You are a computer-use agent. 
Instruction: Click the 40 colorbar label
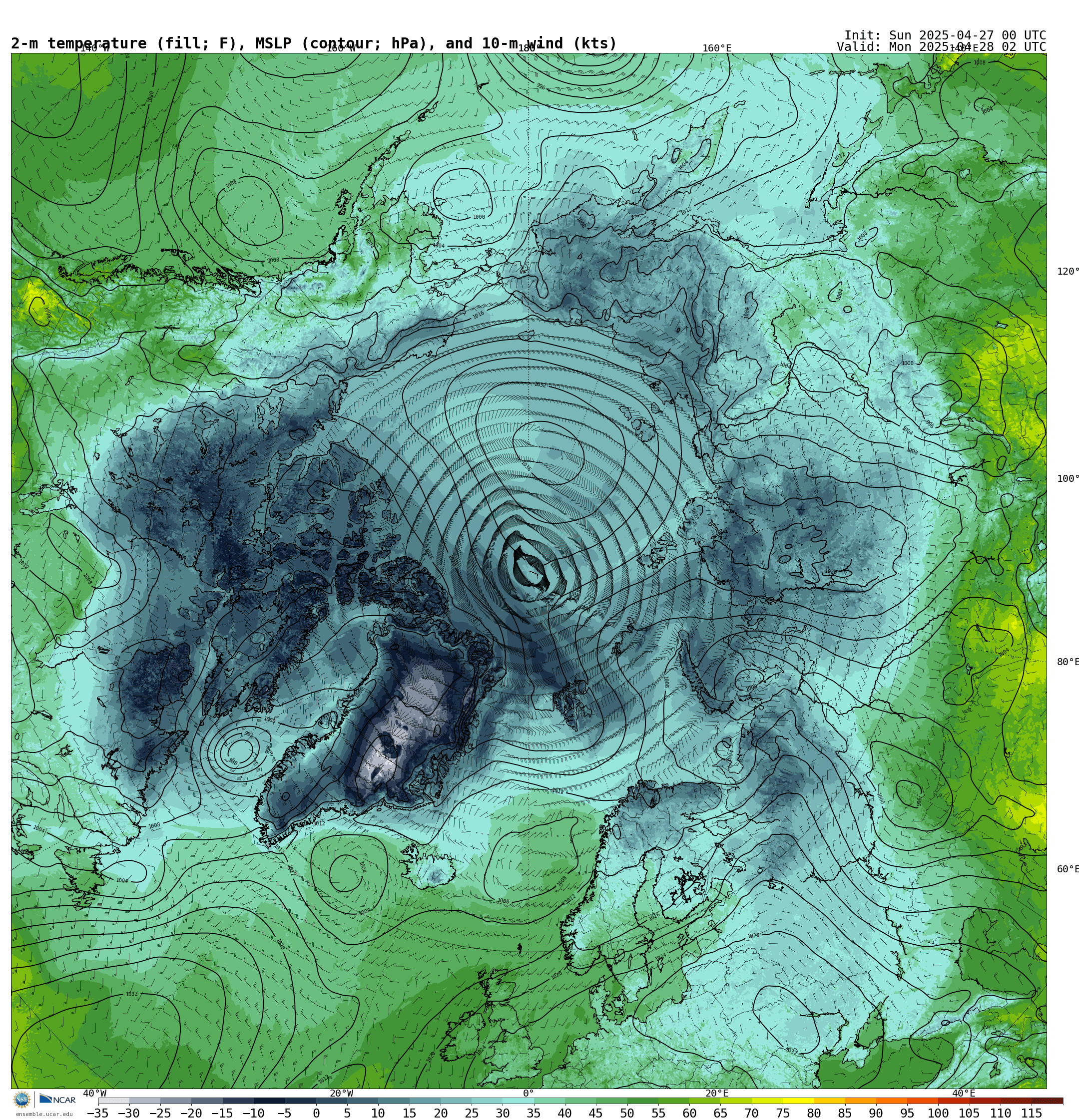coord(565,1113)
